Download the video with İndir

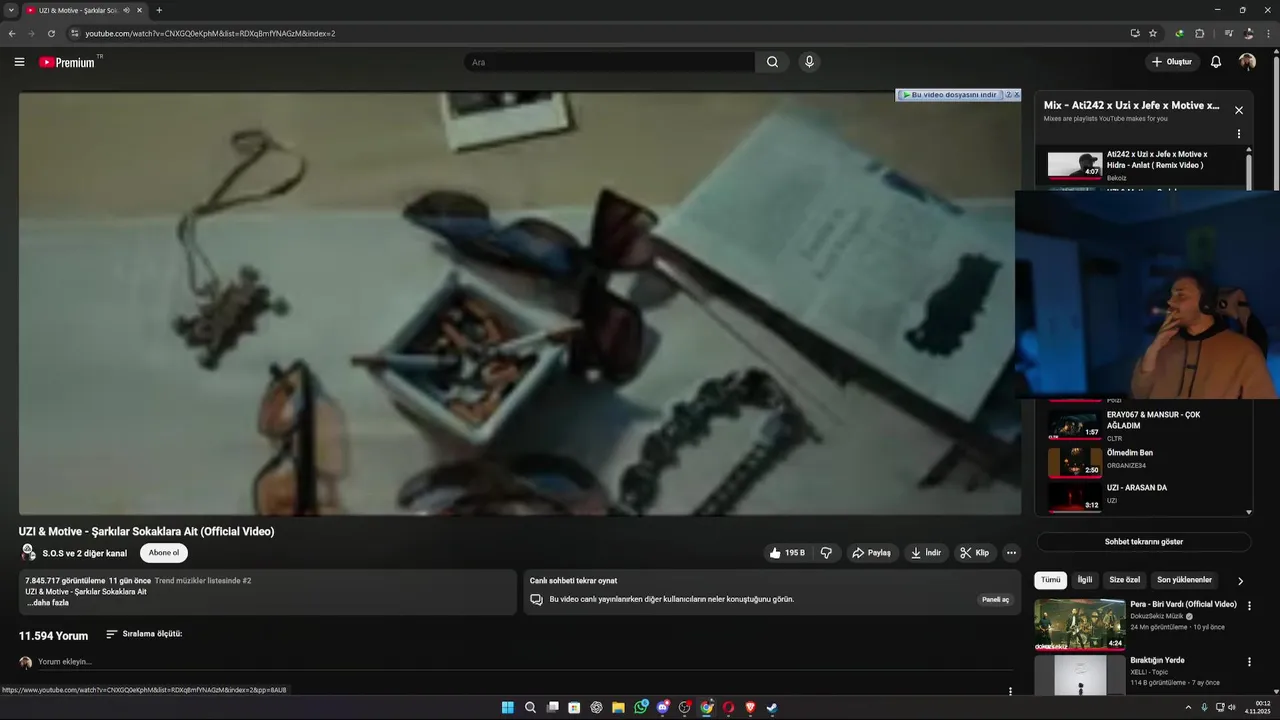(x=926, y=553)
